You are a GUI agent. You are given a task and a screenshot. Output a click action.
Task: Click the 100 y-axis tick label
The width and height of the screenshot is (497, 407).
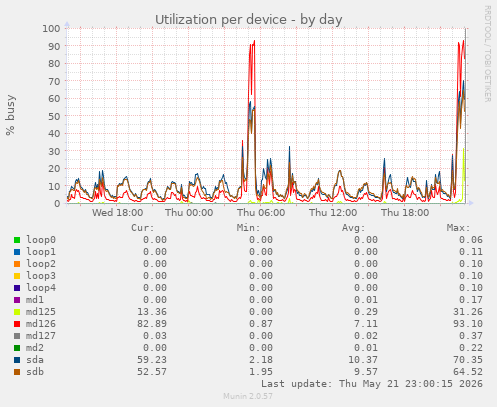pyautogui.click(x=51, y=28)
